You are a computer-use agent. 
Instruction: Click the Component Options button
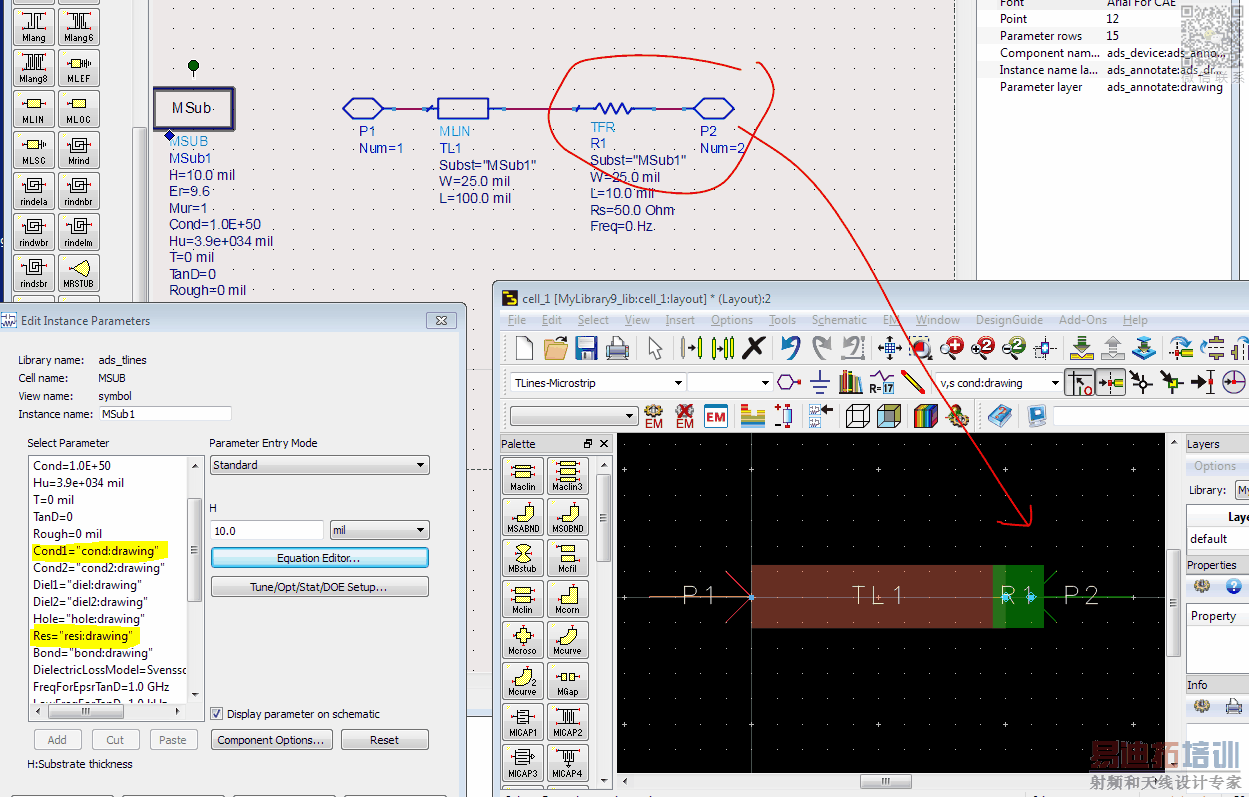click(271, 740)
